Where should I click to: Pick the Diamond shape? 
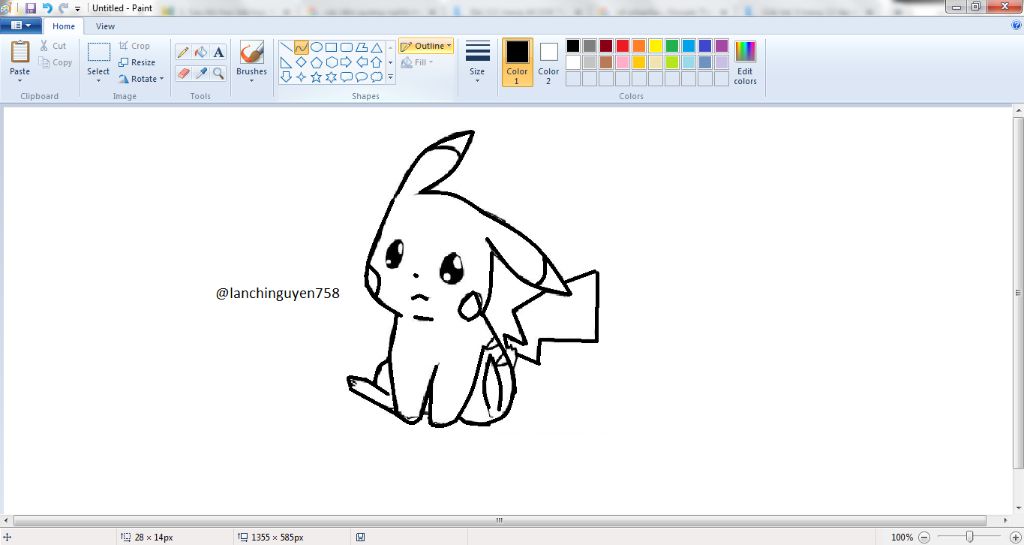point(301,63)
